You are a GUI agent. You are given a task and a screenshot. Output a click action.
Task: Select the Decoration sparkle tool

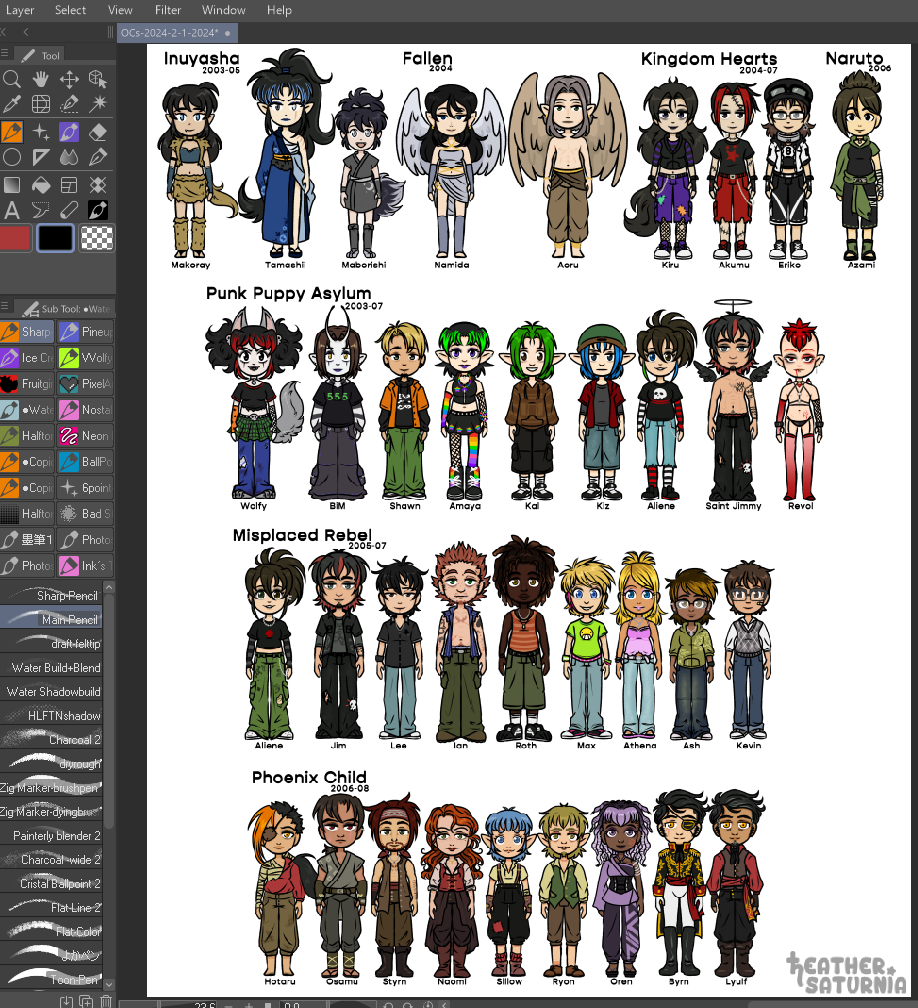40,132
